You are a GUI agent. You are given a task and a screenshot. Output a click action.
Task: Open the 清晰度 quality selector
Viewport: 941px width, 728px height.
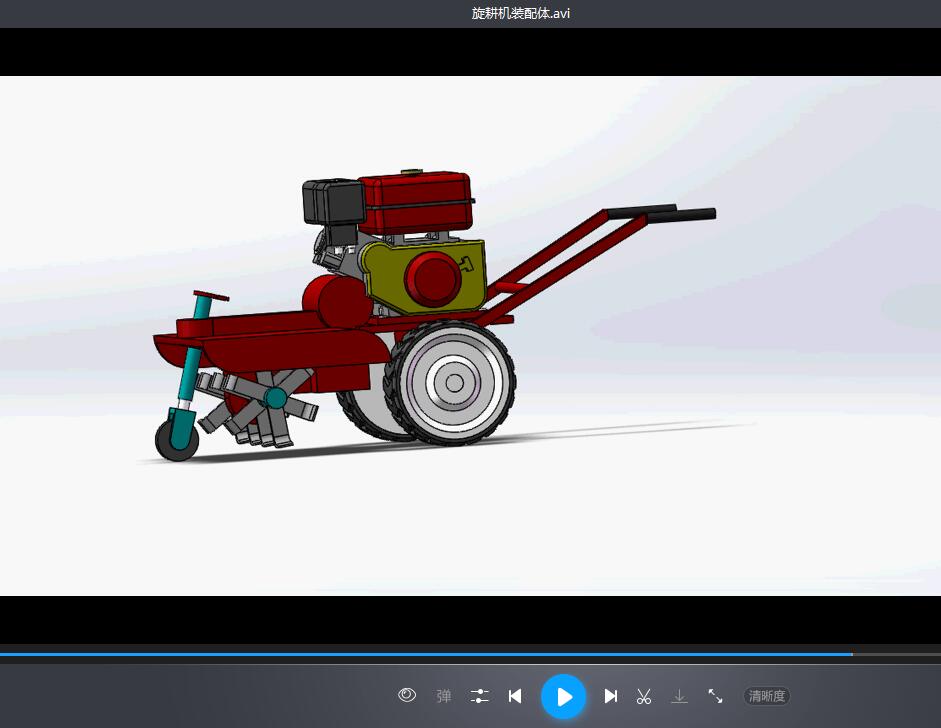tap(767, 696)
